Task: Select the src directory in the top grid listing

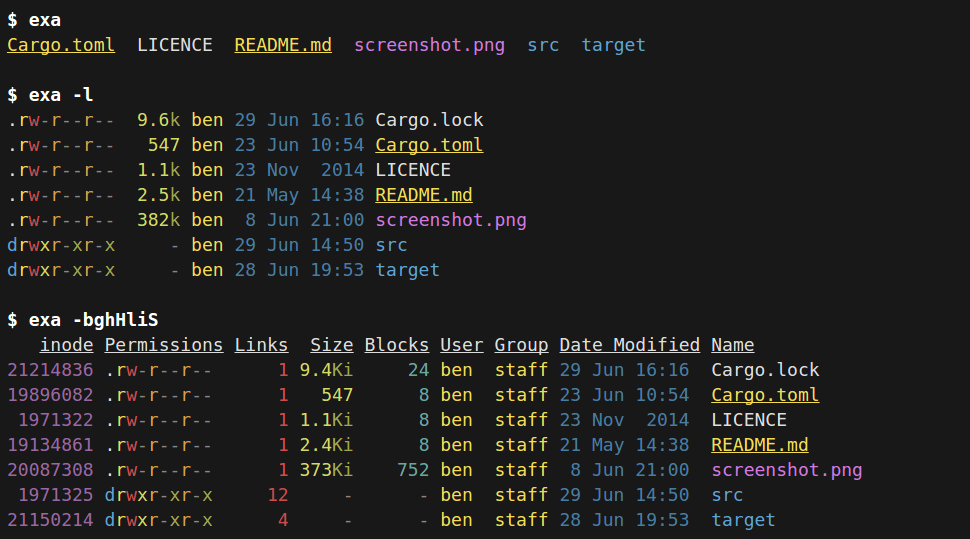Action: [x=543, y=45]
